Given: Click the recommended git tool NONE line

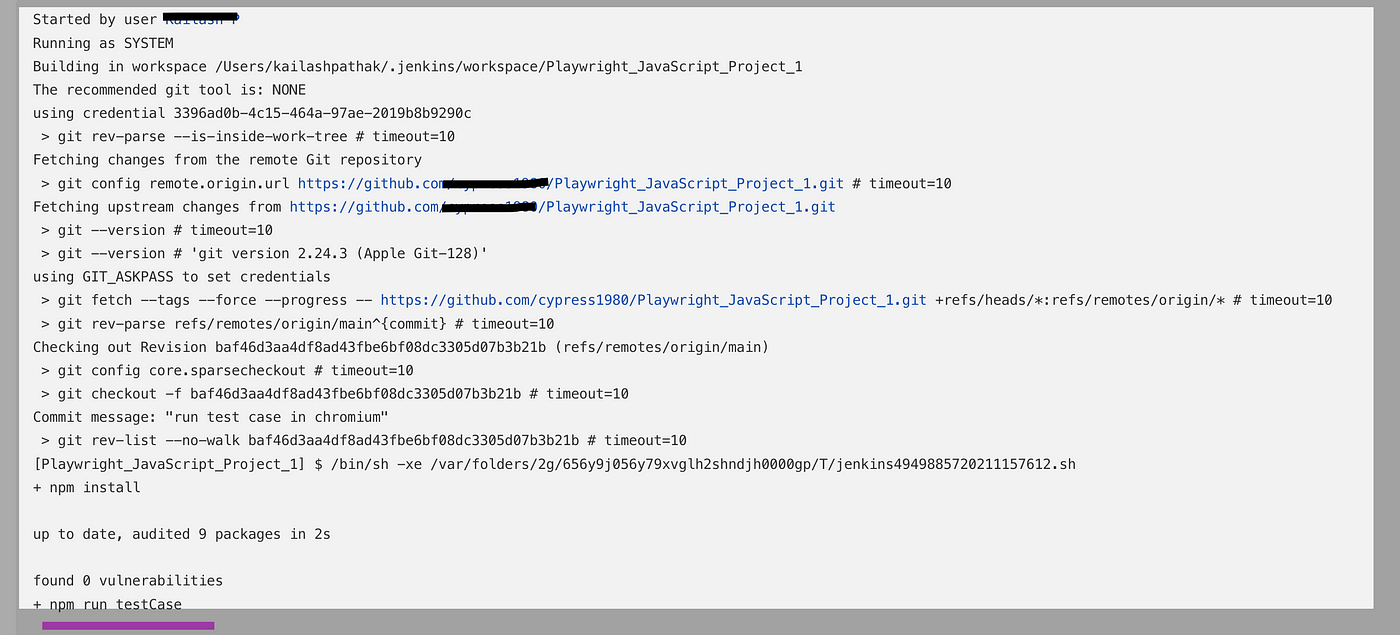Looking at the screenshot, I should (x=169, y=90).
